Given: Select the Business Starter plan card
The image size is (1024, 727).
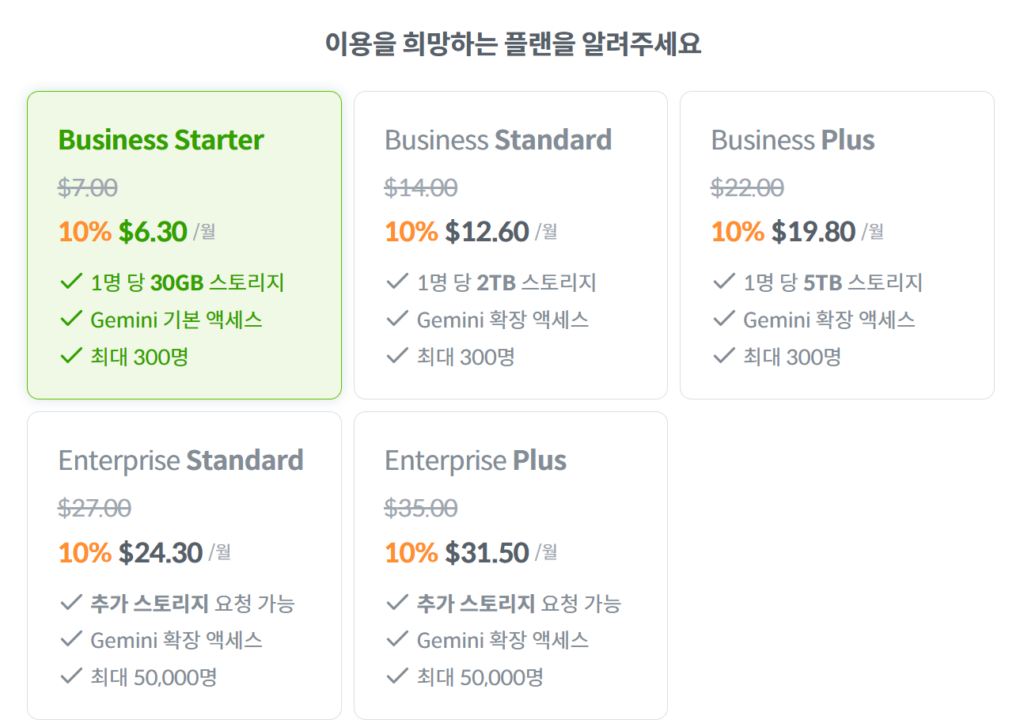Looking at the screenshot, I should [x=184, y=244].
